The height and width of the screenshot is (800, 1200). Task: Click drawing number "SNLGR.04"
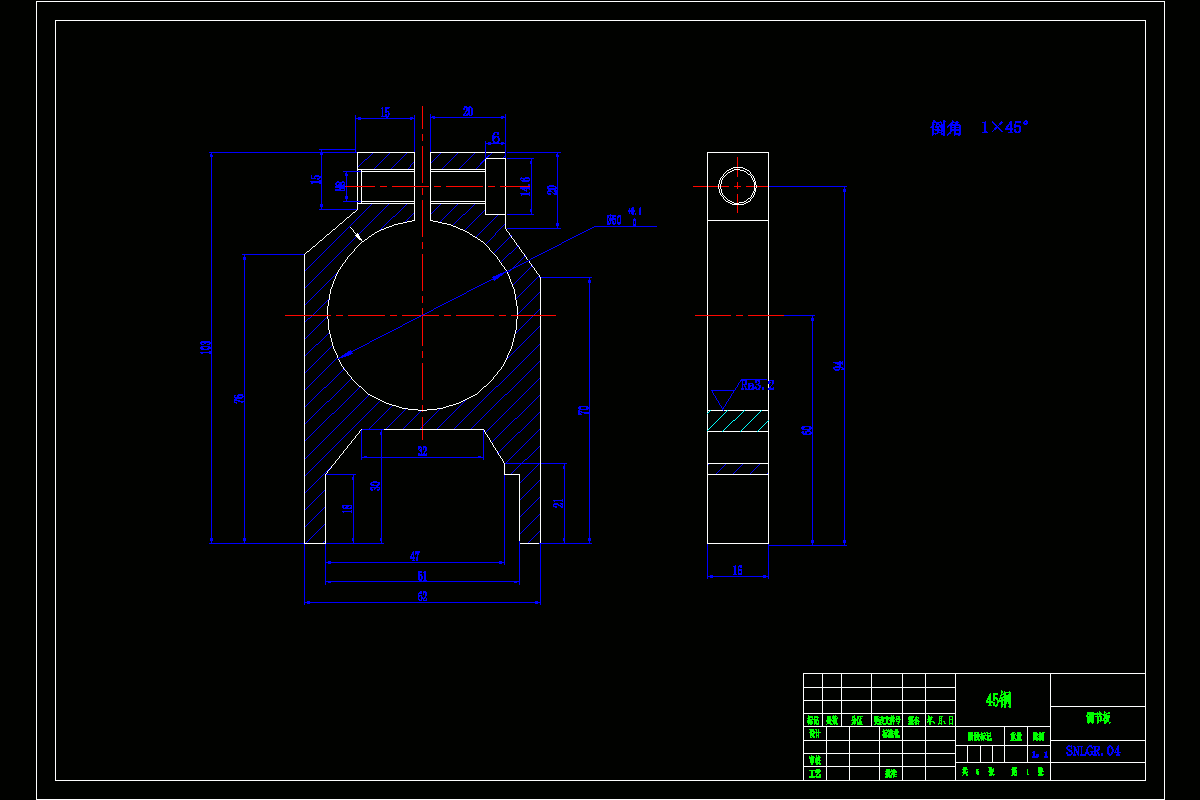(x=1093, y=751)
